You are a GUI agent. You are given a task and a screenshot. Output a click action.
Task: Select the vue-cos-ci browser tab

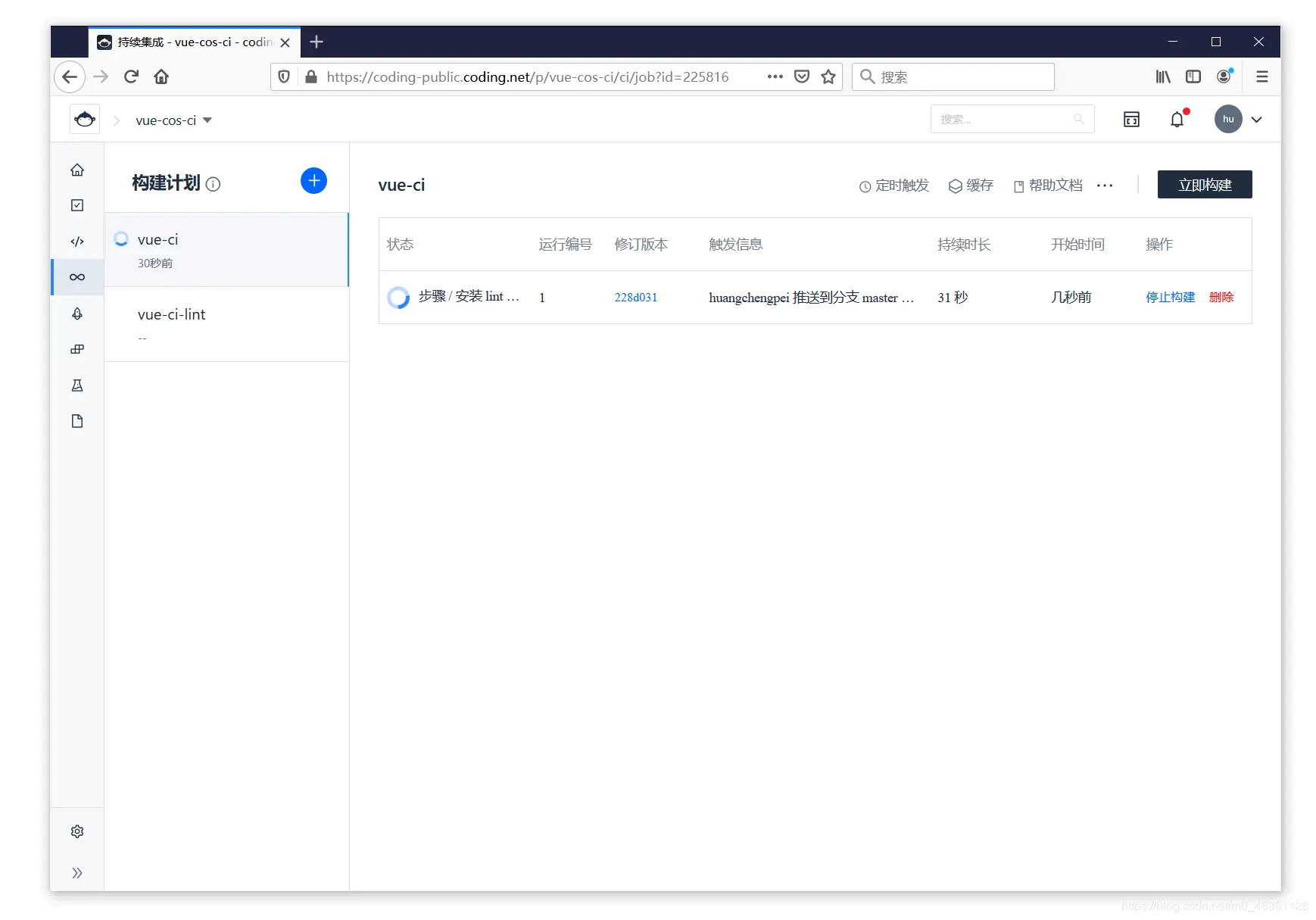pyautogui.click(x=195, y=42)
